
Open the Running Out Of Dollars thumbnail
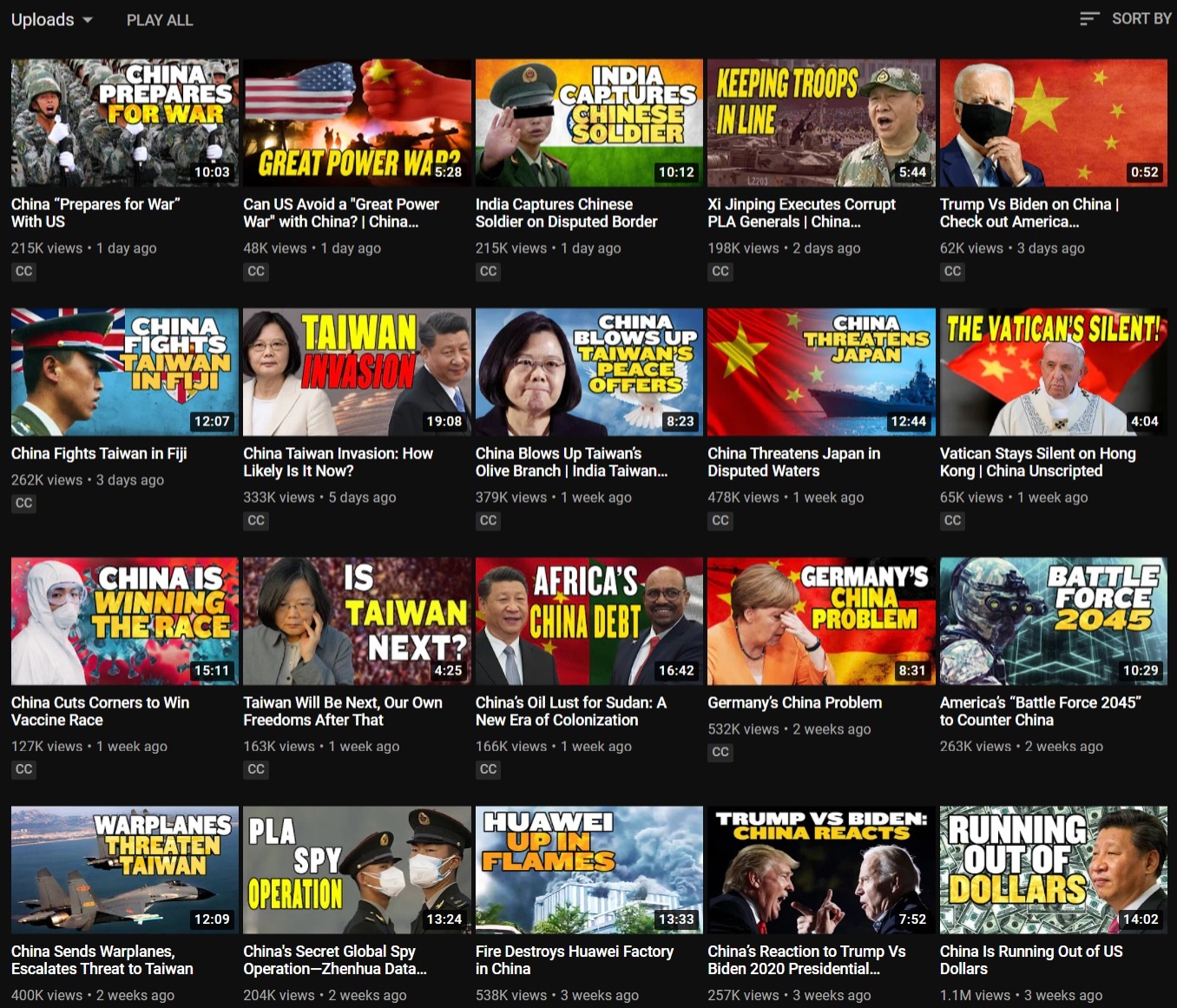1054,870
